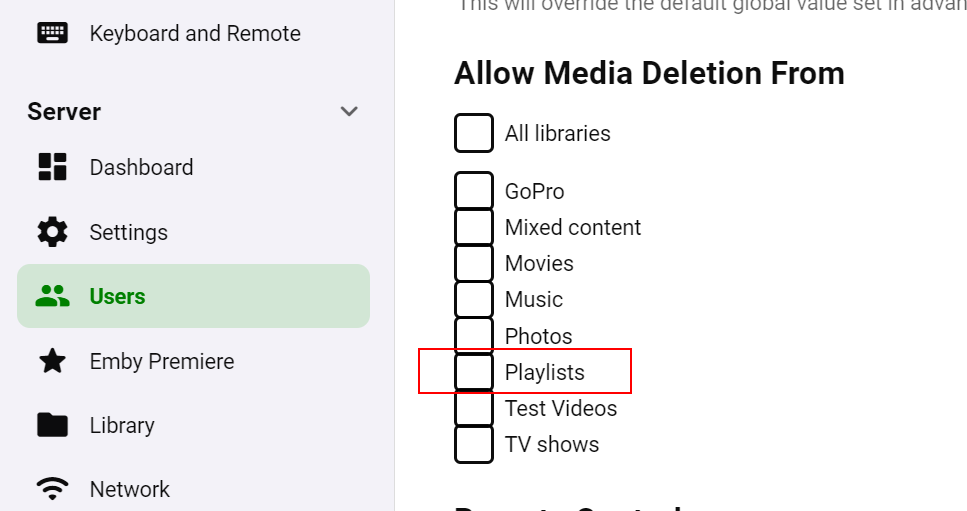Check the GoPro library checkbox
967x511 pixels.
pos(474,191)
